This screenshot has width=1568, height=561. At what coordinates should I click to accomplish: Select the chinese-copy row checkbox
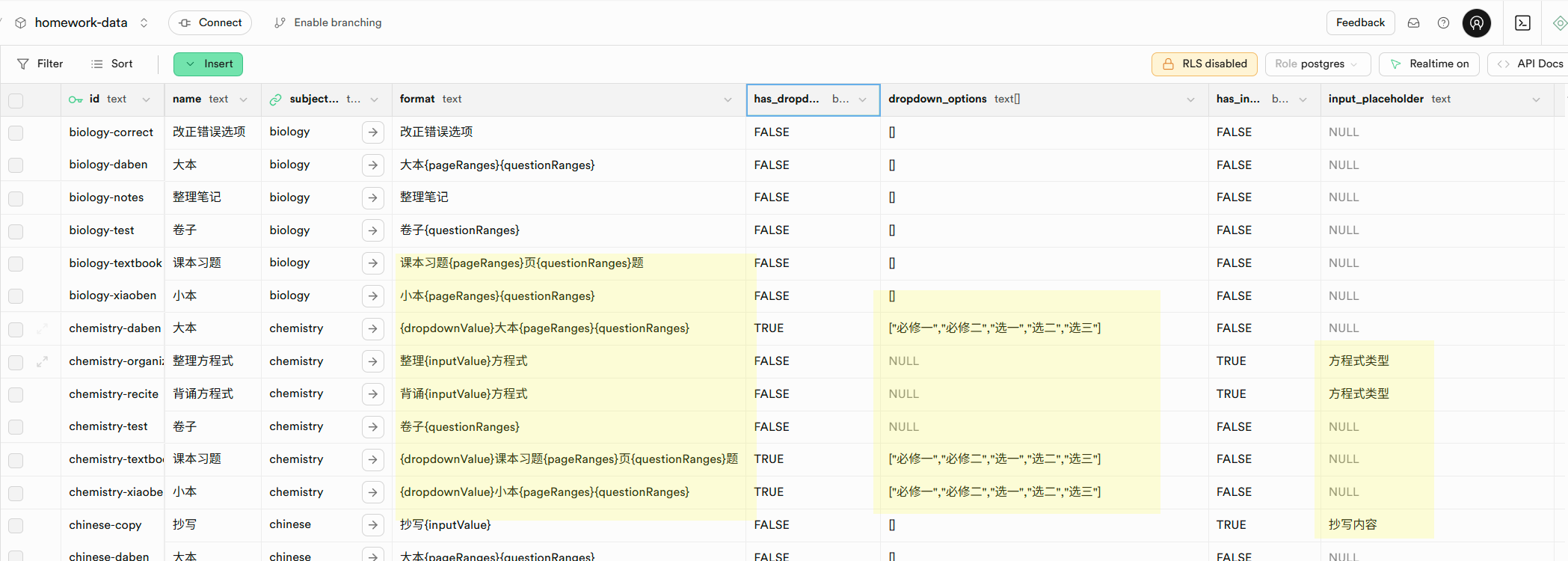pos(16,526)
